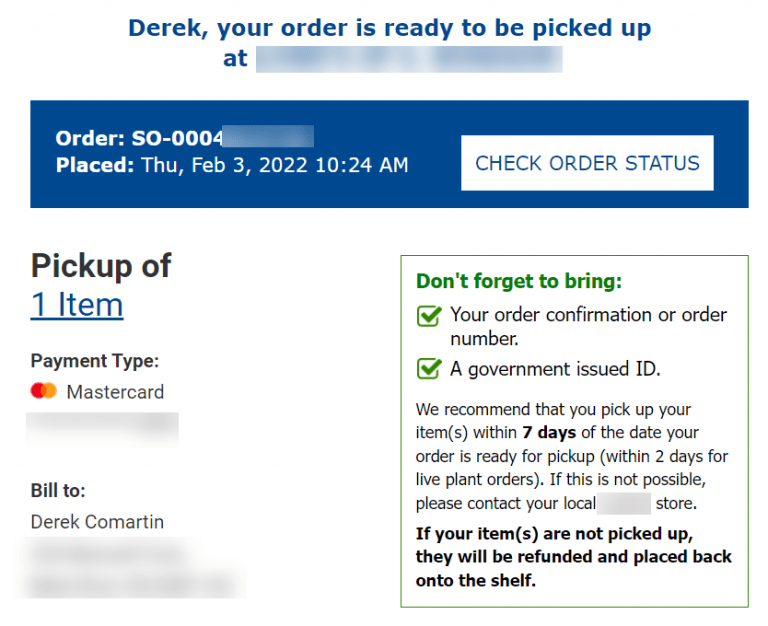
Task: Click the 'Payment Type:' label
Action: (95, 361)
